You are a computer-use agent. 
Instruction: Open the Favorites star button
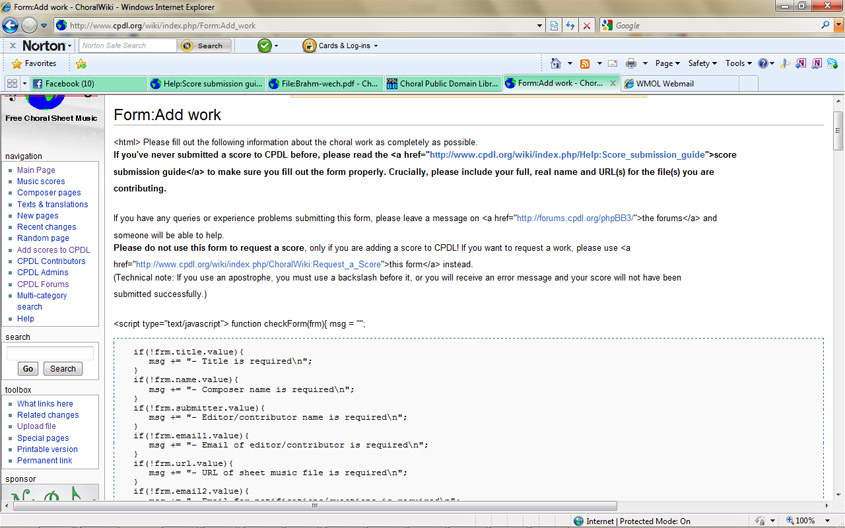(x=33, y=63)
